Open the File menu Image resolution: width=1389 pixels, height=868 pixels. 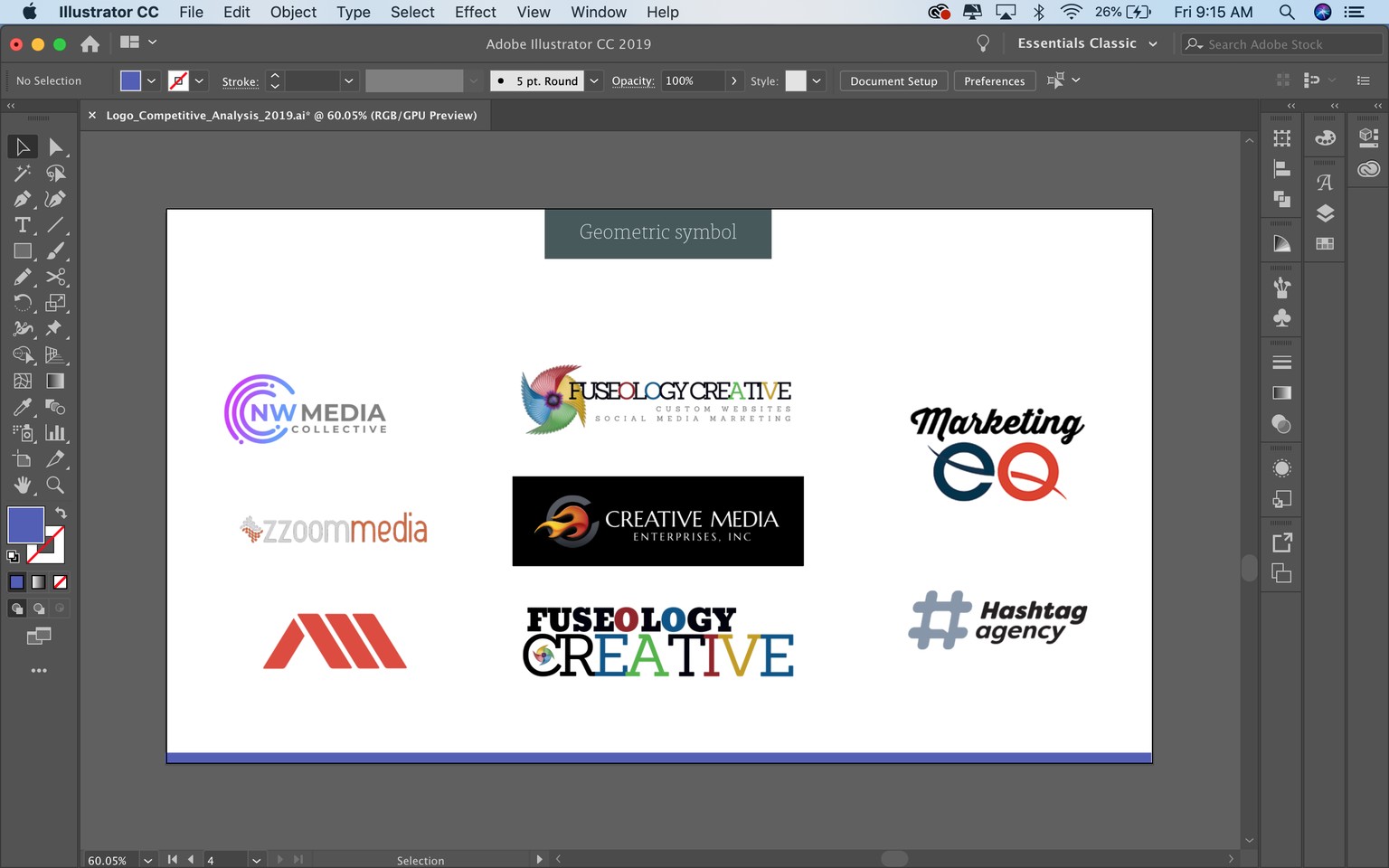(x=191, y=12)
